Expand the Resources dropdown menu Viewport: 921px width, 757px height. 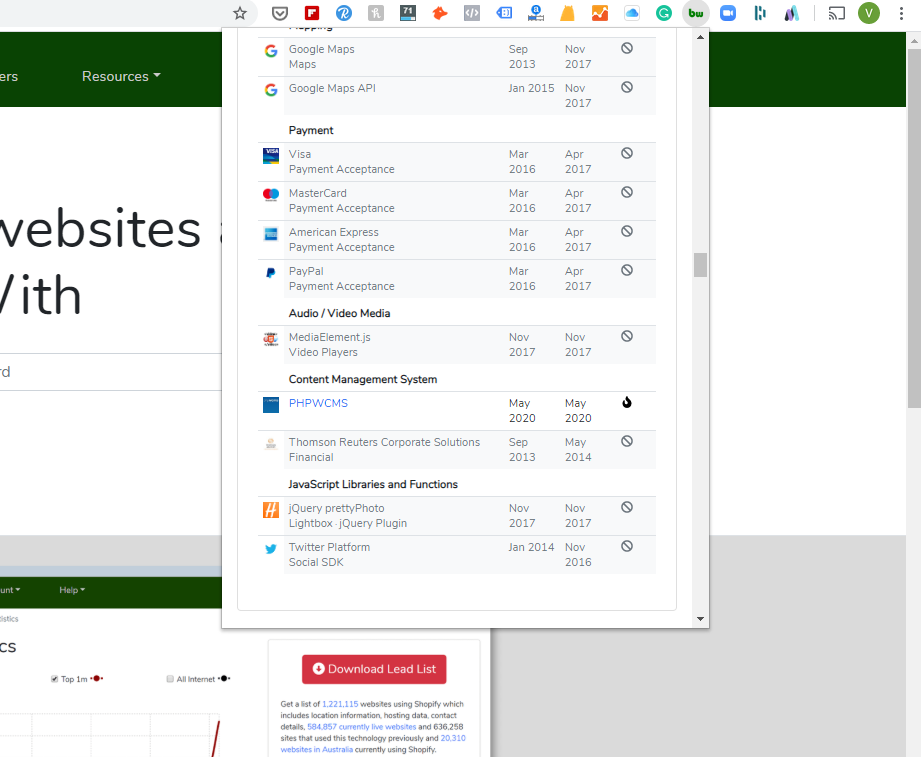click(121, 76)
